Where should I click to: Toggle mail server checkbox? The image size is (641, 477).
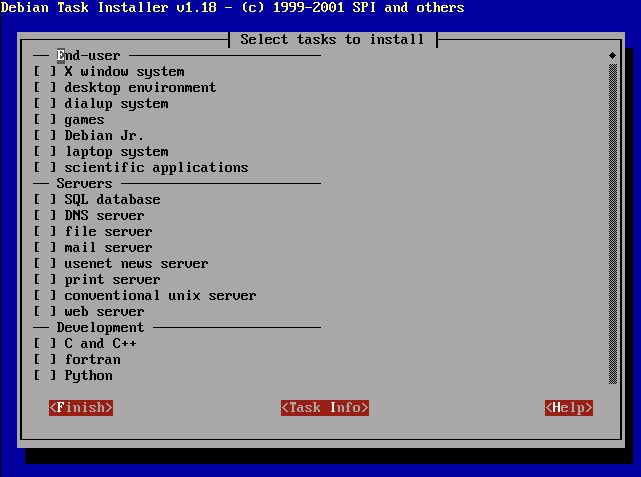click(45, 247)
